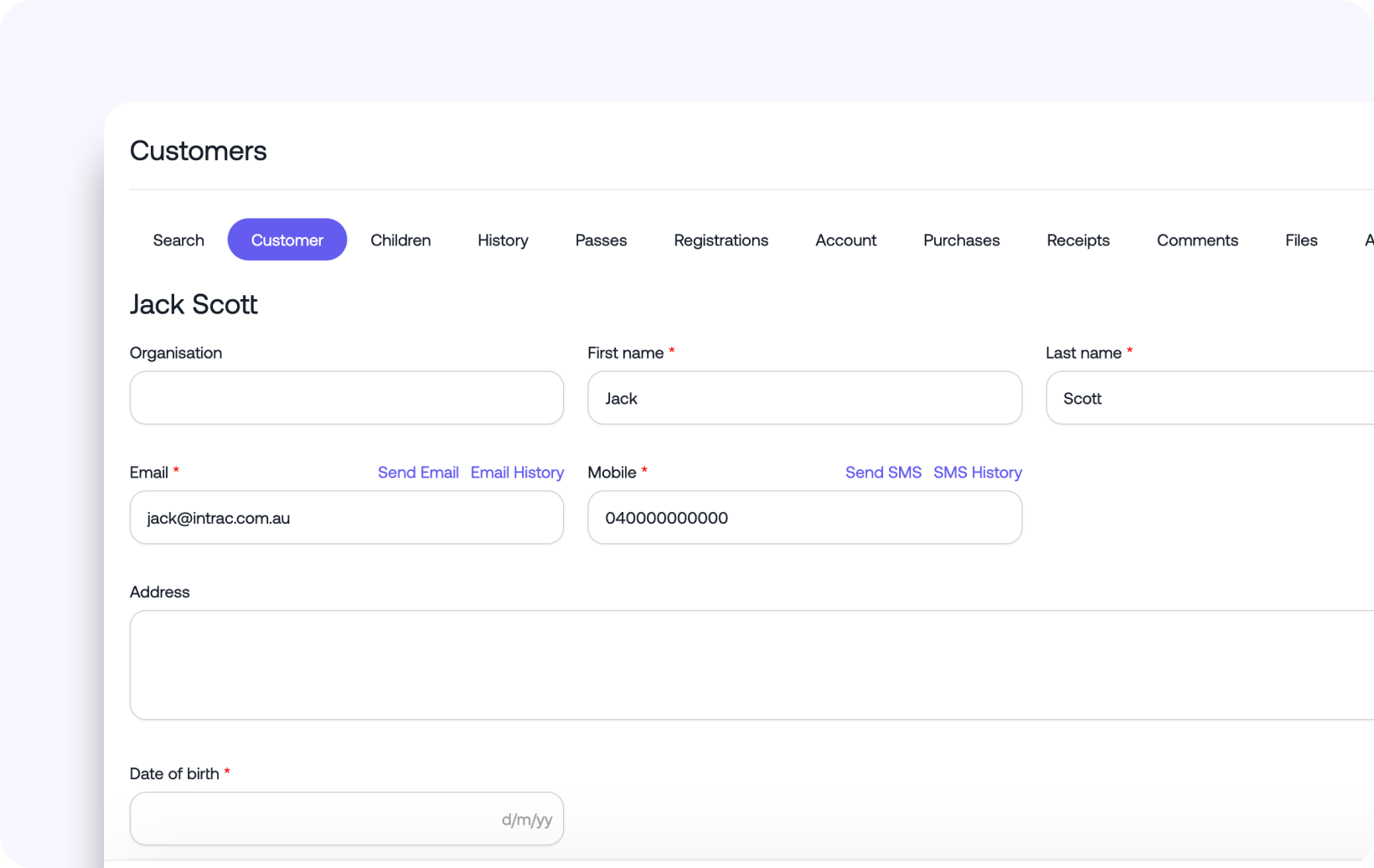Open the Date of birth field
This screenshot has width=1374, height=868.
346,819
